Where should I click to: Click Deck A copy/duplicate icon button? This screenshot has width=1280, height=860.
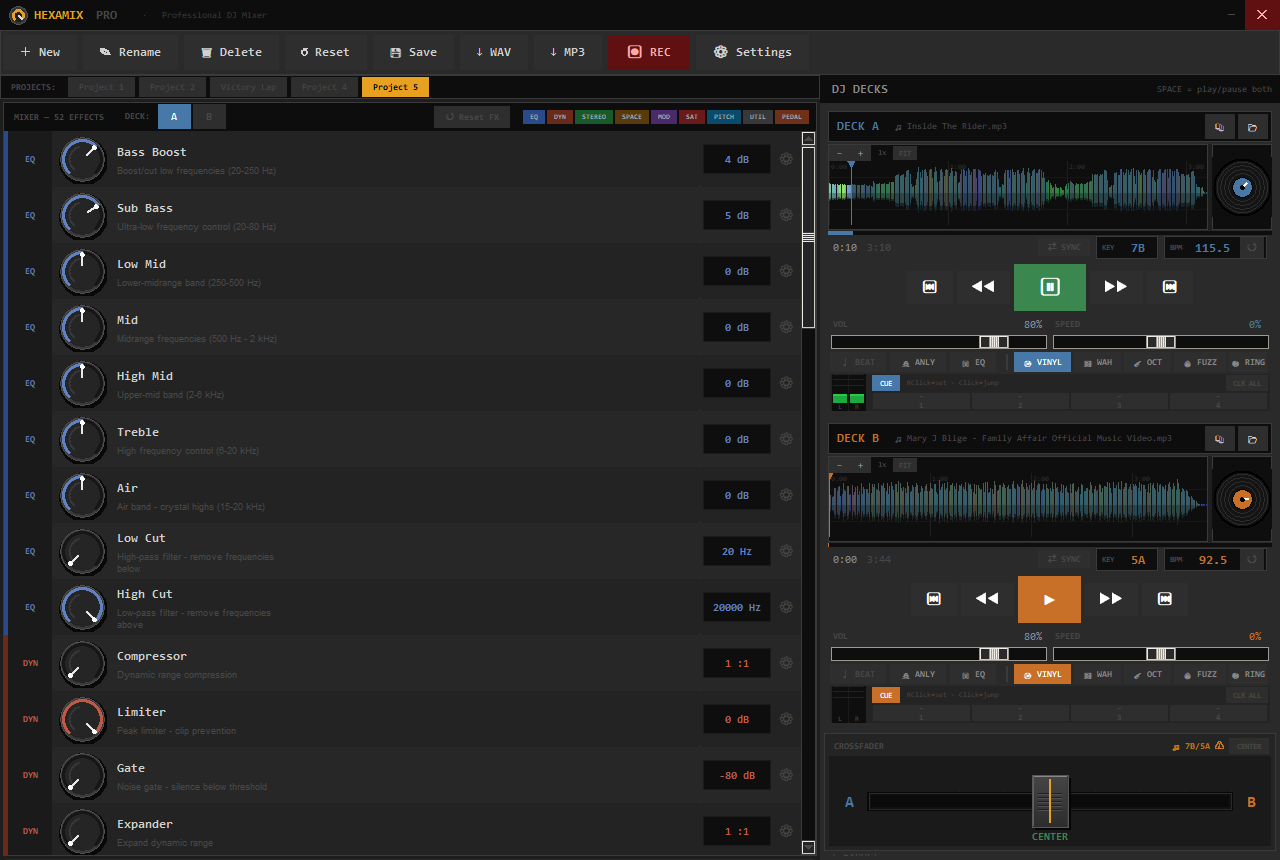click(x=1220, y=127)
